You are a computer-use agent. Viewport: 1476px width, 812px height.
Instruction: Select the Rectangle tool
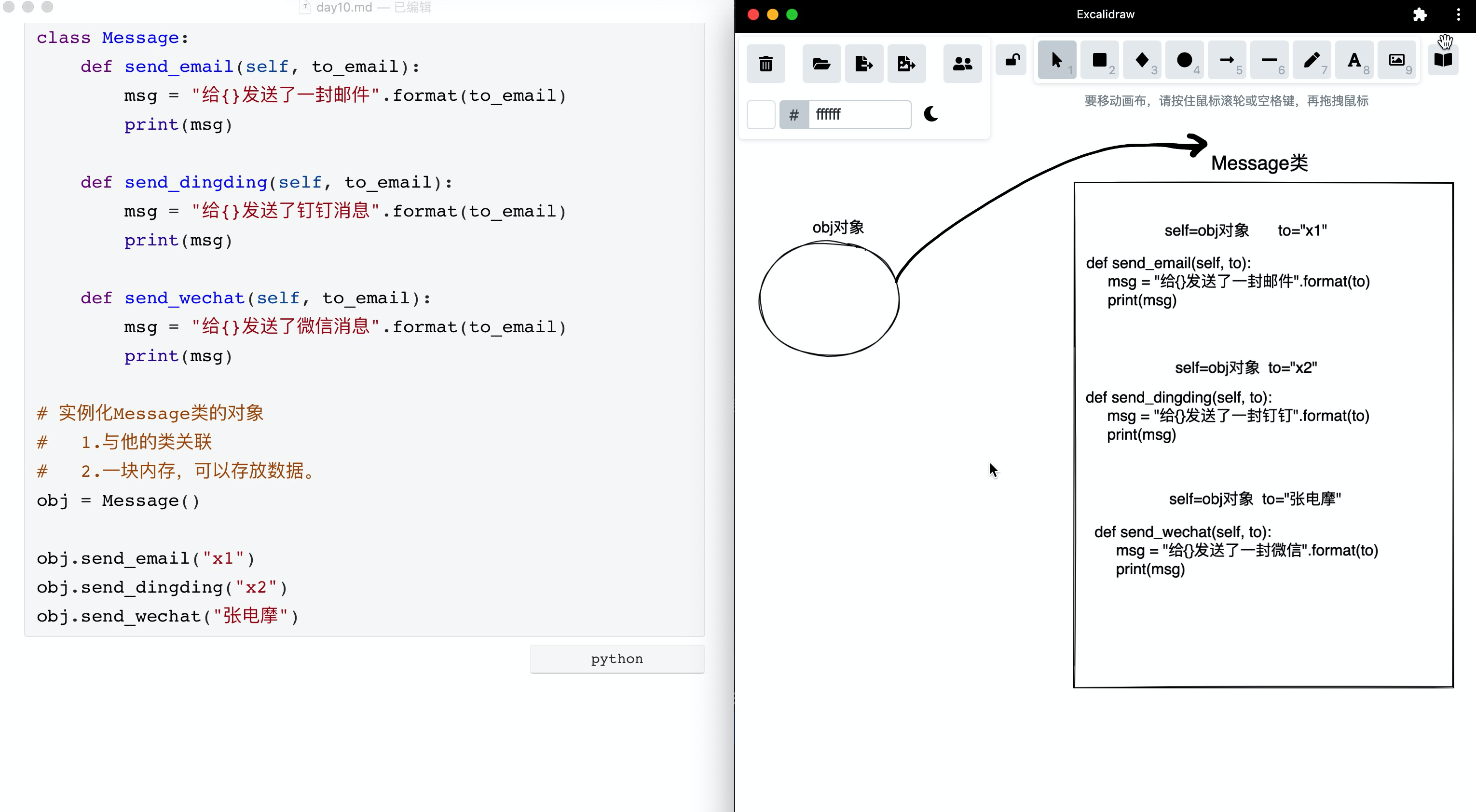[1100, 60]
